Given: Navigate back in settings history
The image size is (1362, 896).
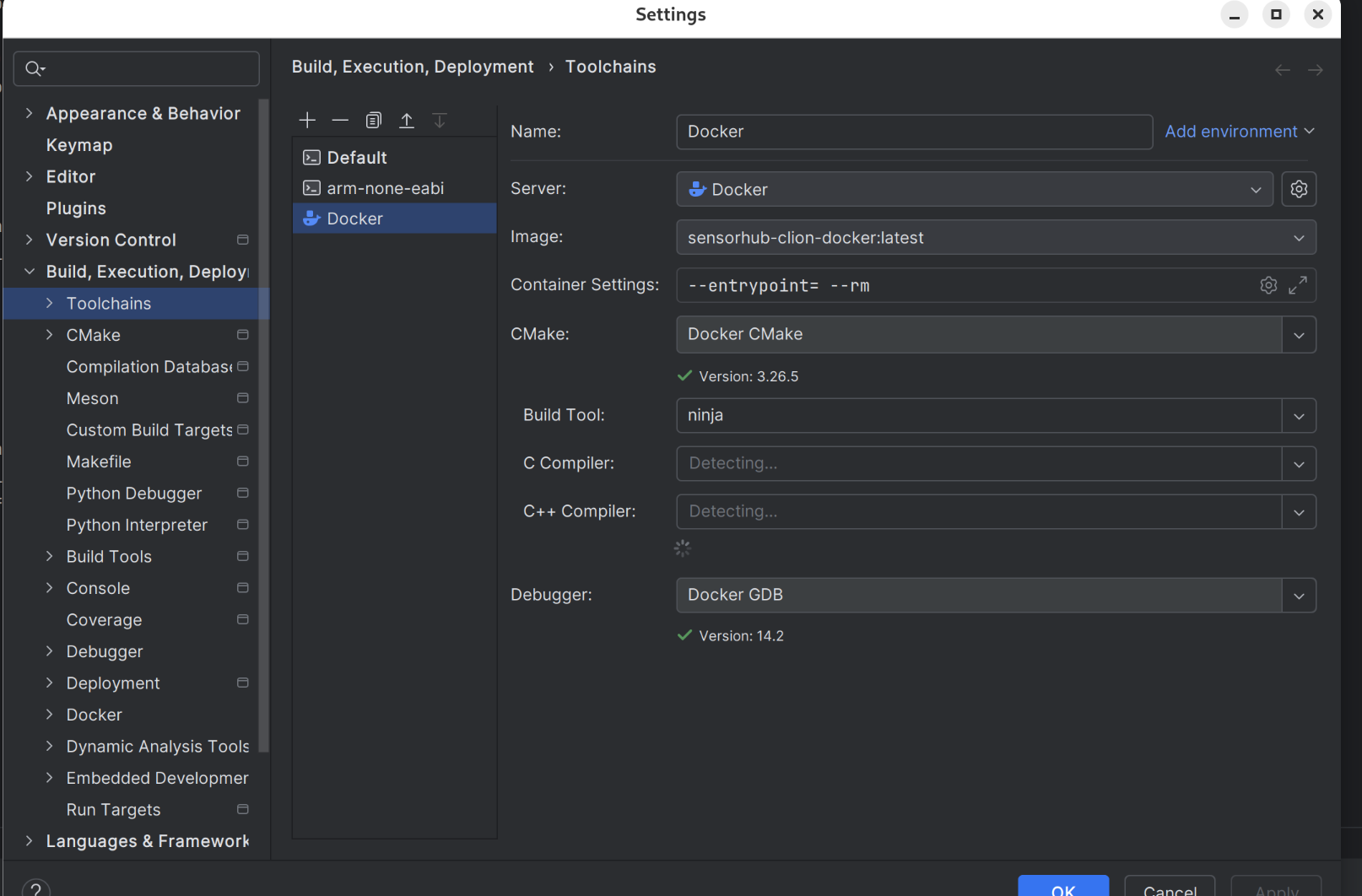Looking at the screenshot, I should [1283, 70].
